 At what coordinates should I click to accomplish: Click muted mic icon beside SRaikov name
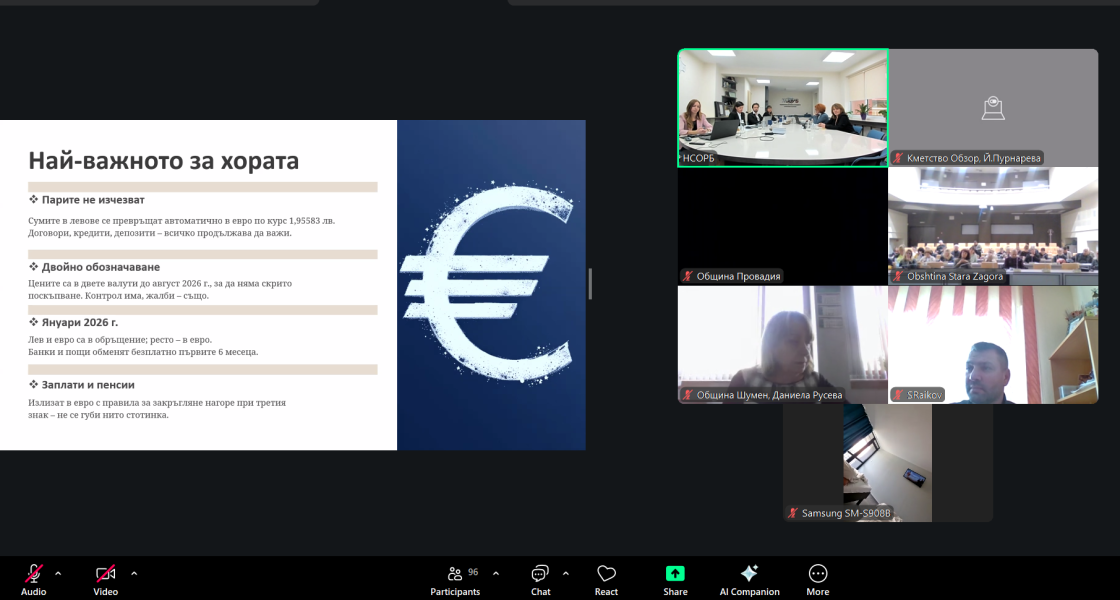coord(899,395)
